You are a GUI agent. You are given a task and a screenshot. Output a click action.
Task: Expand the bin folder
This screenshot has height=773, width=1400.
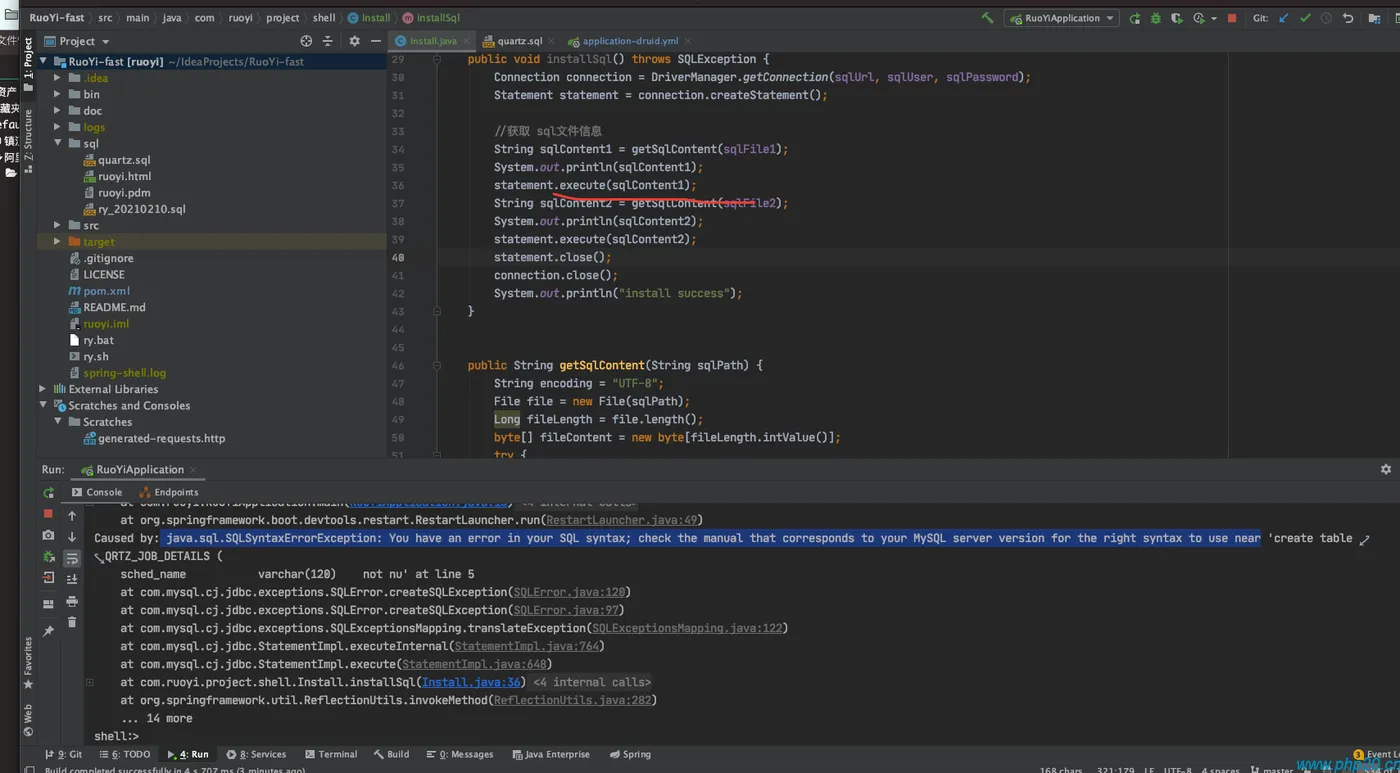(57, 94)
